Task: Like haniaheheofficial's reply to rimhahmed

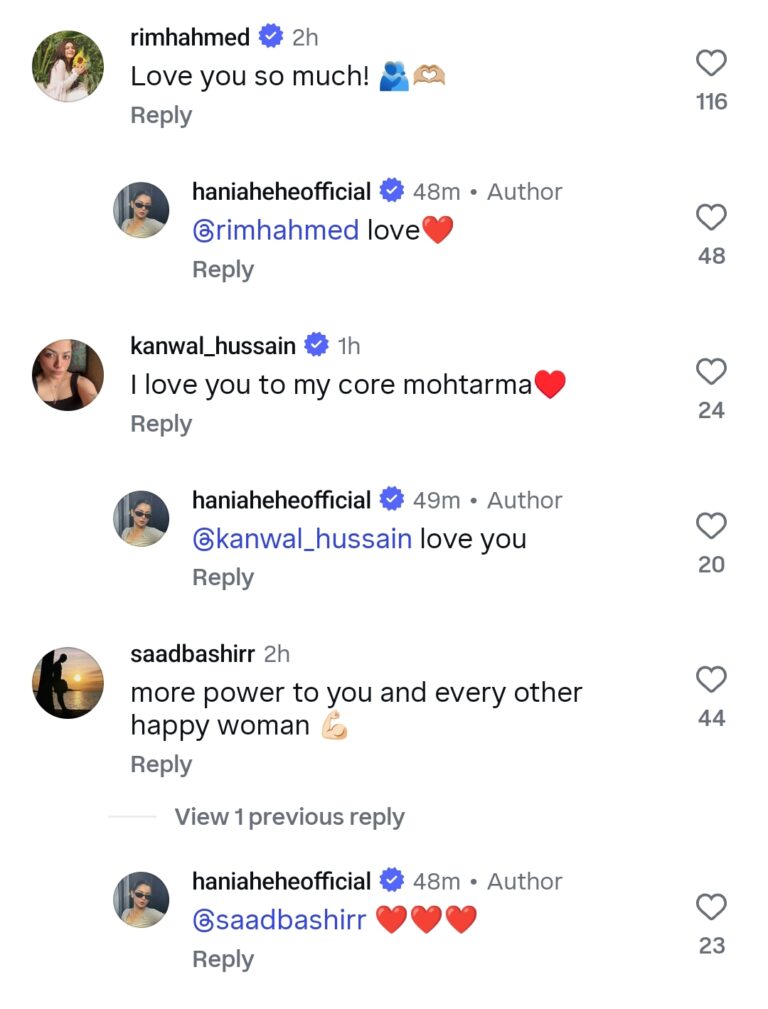Action: pos(711,218)
